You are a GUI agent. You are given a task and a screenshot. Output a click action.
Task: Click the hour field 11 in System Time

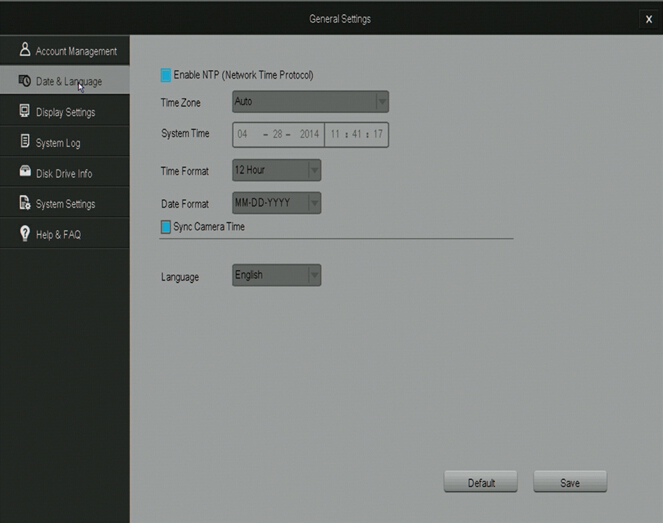[x=335, y=134]
